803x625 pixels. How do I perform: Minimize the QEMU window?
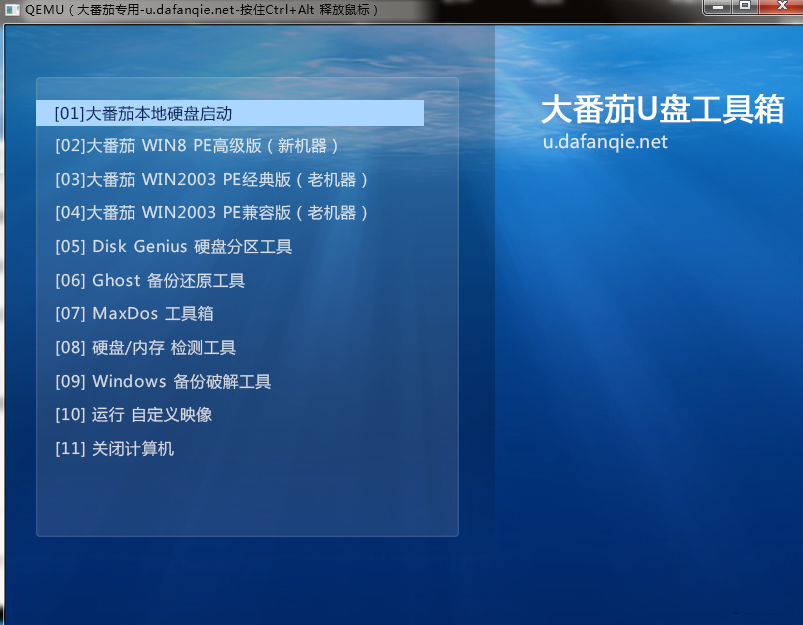tap(717, 7)
